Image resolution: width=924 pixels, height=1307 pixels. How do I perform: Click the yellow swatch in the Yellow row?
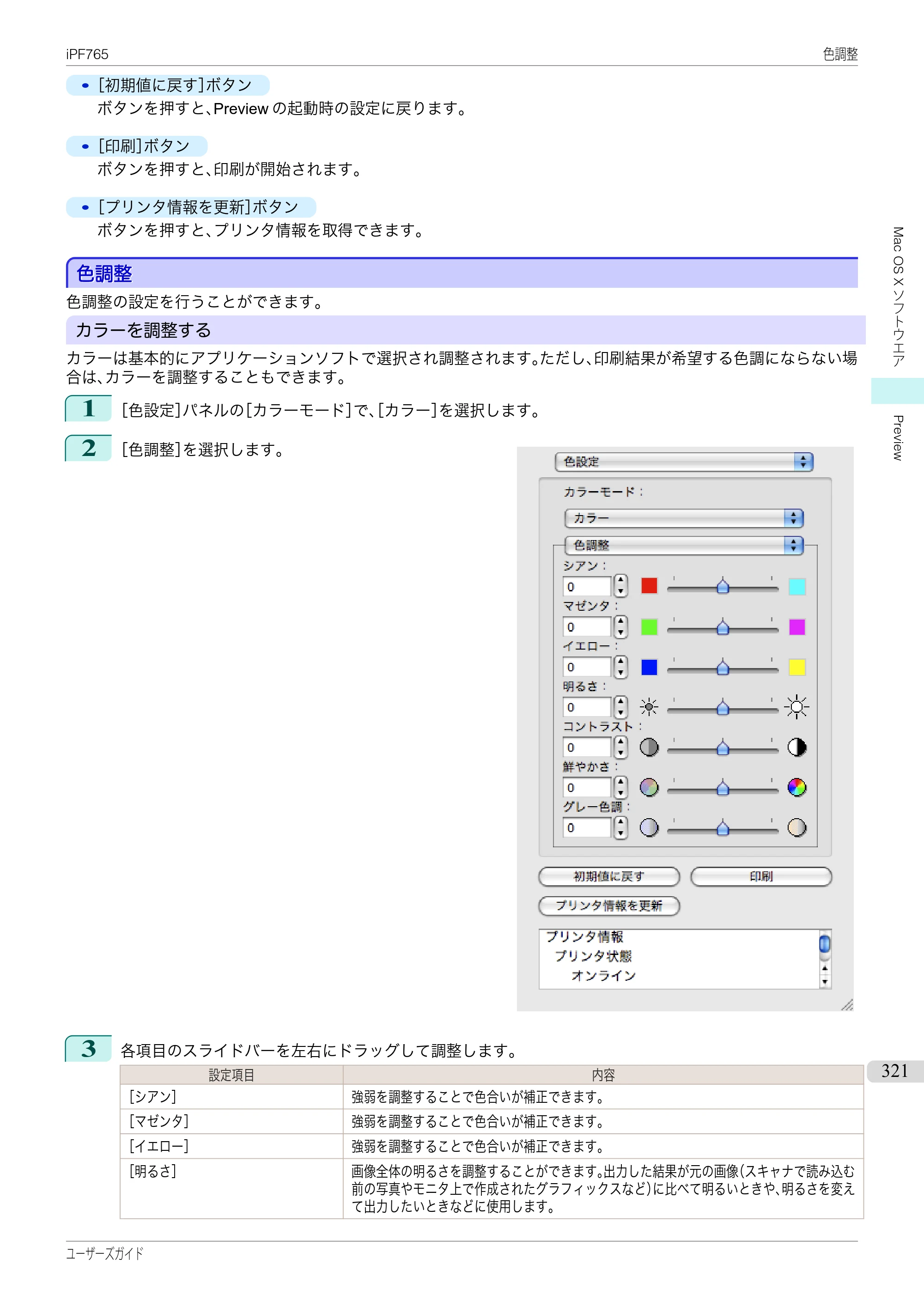[x=796, y=667]
